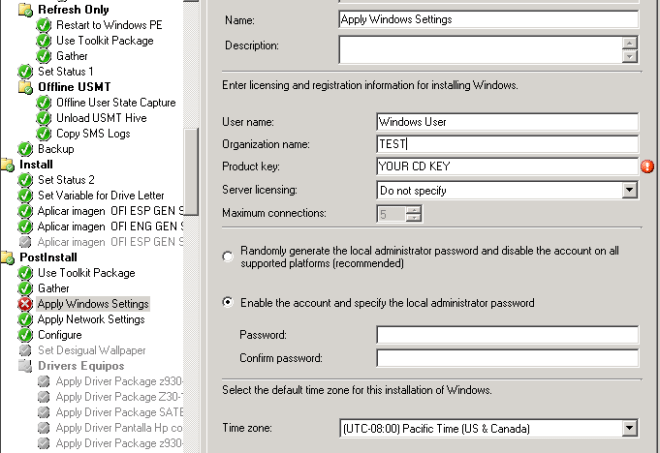This screenshot has height=453, width=660.
Task: Click the green check icon for Unload USMT Hive
Action: (x=44, y=118)
